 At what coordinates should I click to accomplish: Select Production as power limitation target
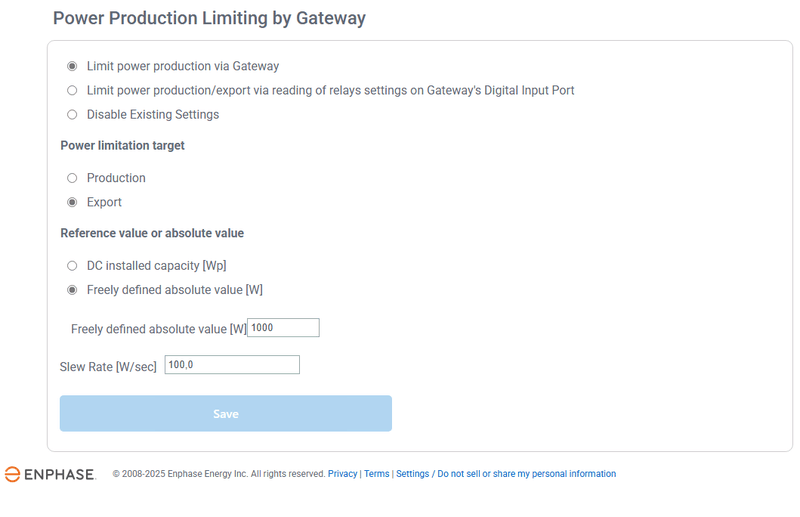pos(72,178)
